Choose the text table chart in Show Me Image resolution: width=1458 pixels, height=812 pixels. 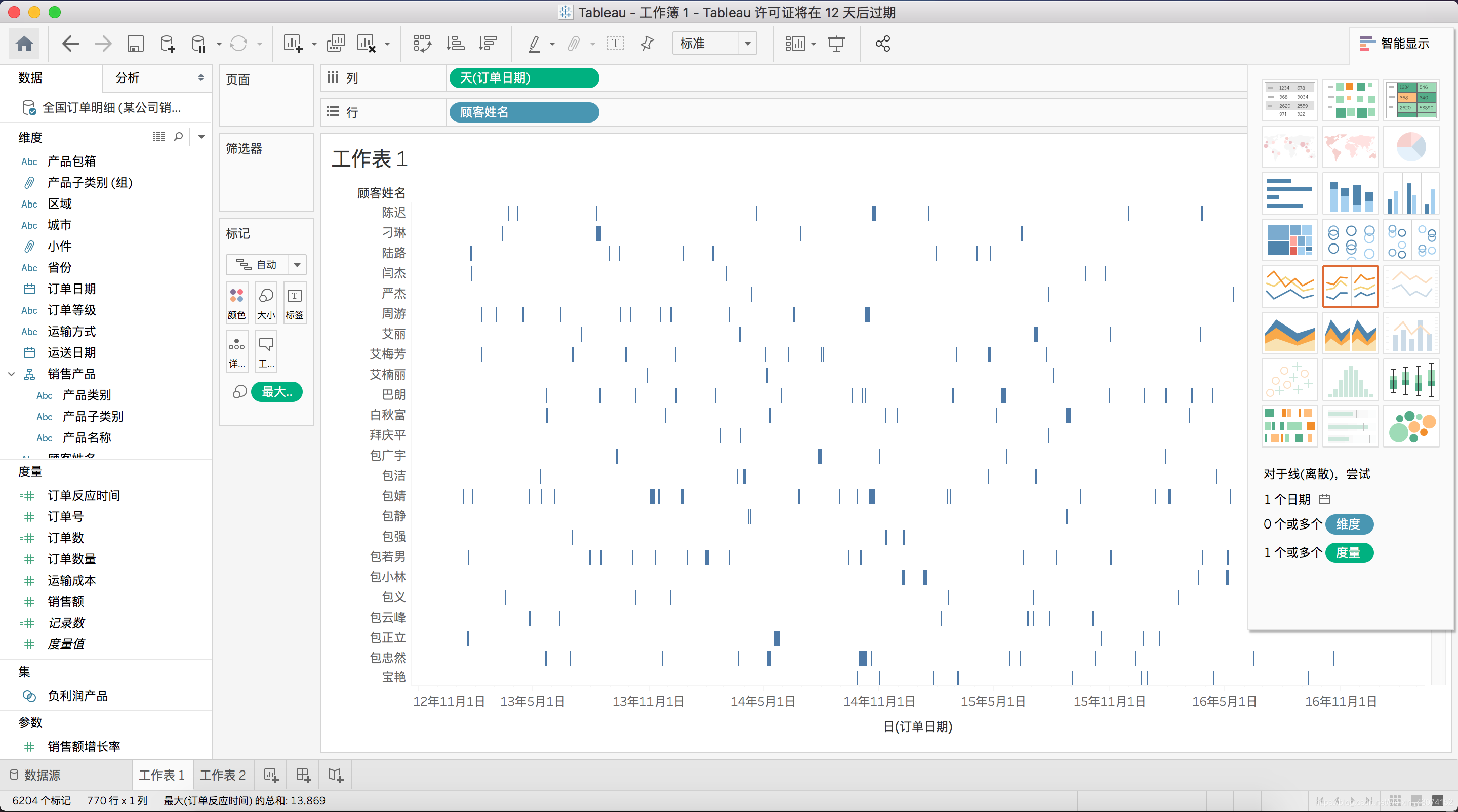click(1290, 100)
